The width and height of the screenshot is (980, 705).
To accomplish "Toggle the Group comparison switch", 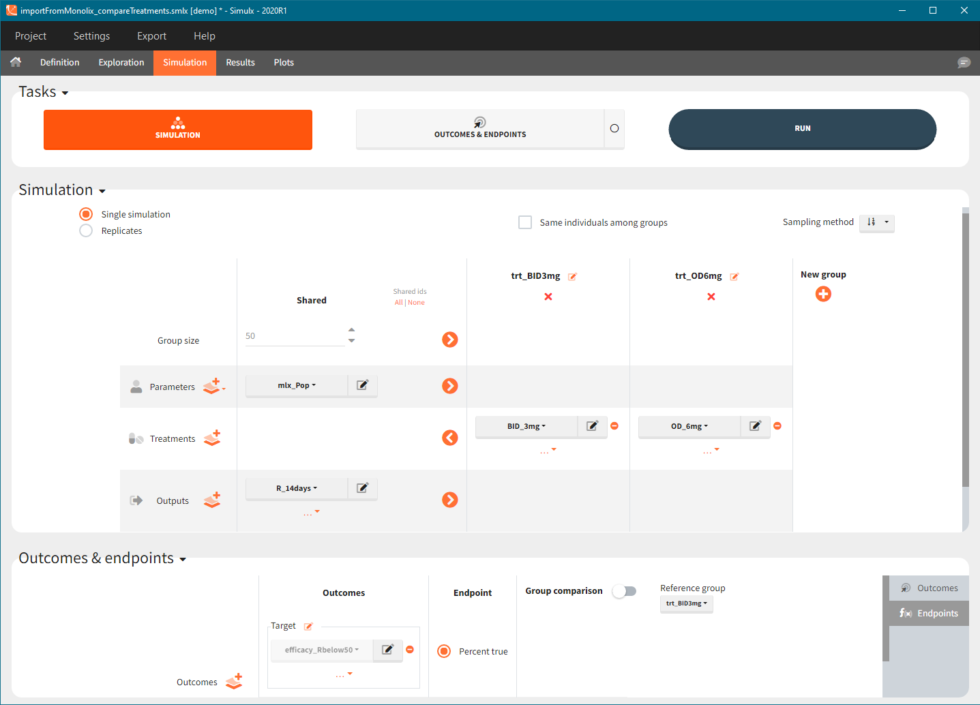I will [624, 591].
